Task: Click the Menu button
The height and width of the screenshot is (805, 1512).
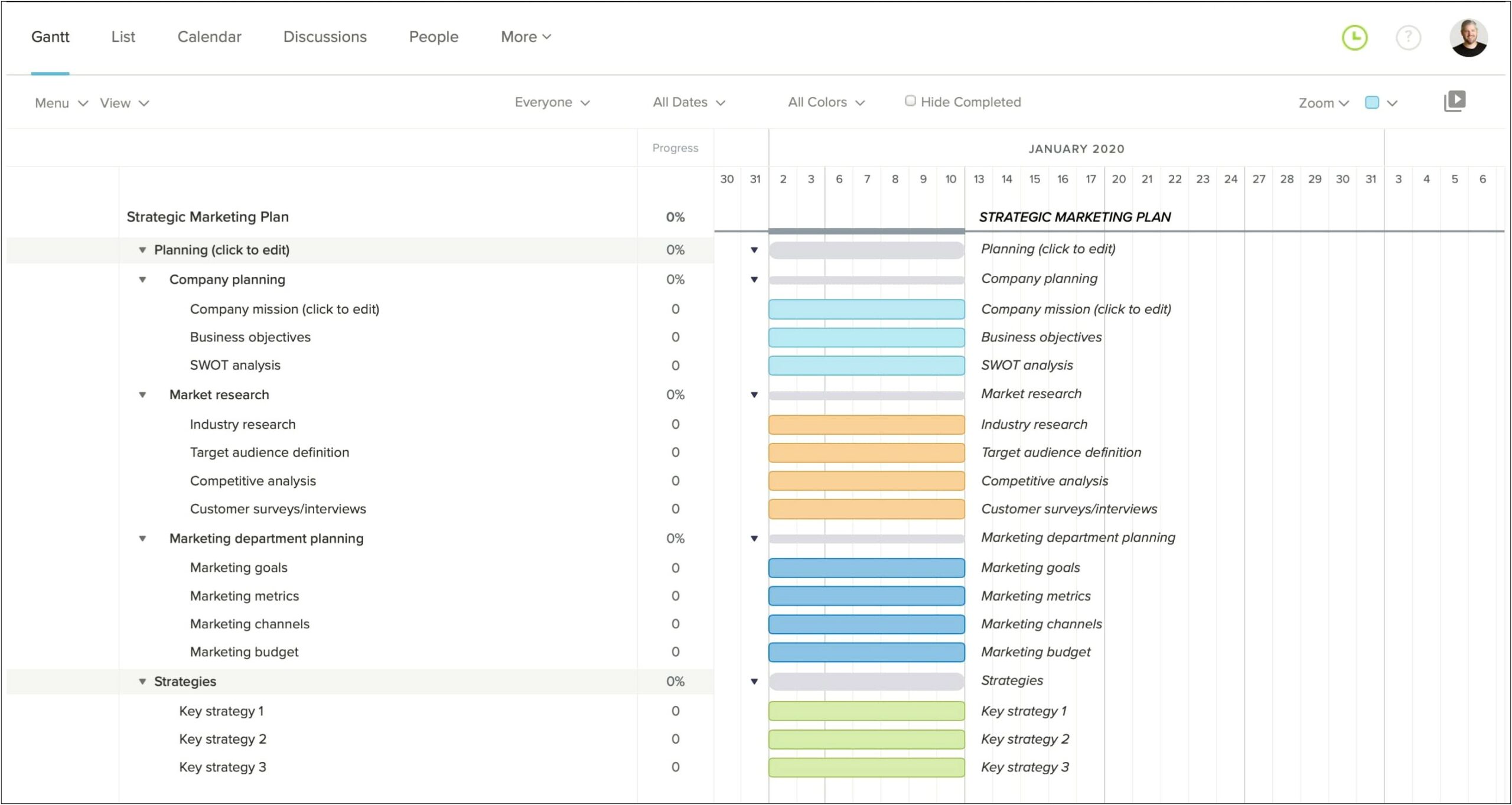Action: [x=55, y=101]
